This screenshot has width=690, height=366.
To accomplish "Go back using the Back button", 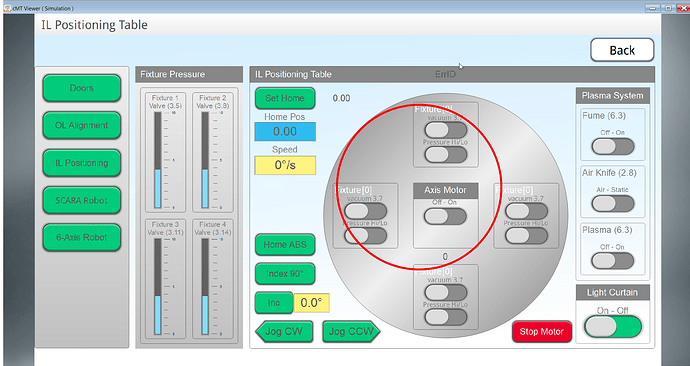I will [x=622, y=50].
